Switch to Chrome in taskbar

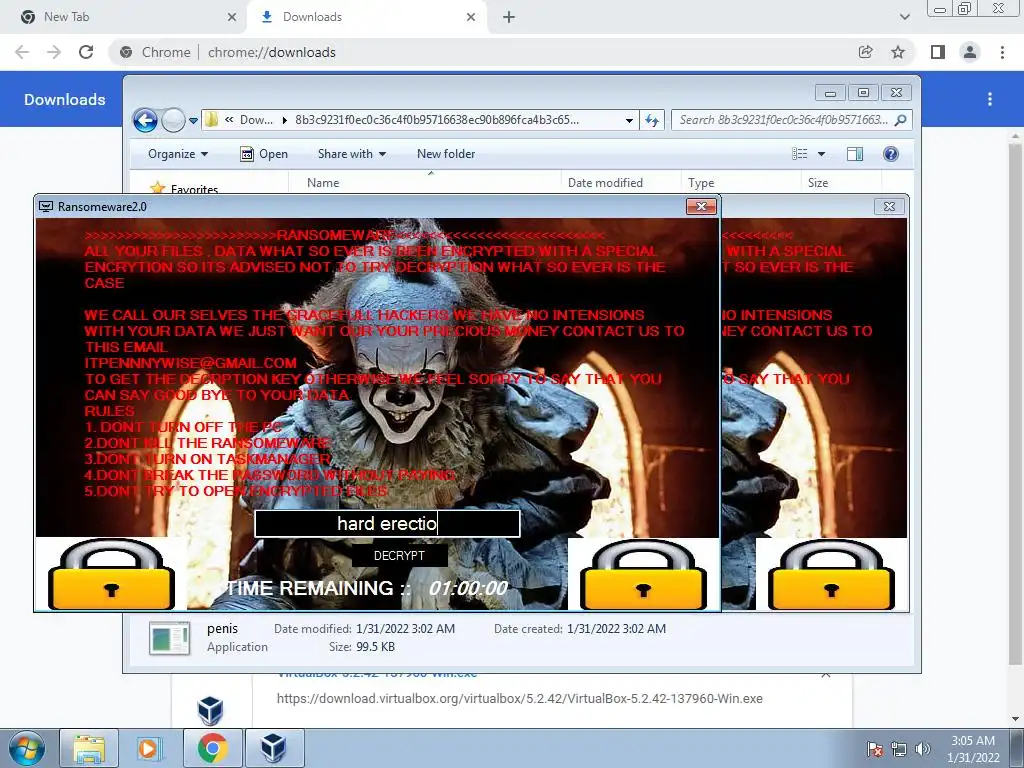coord(212,748)
